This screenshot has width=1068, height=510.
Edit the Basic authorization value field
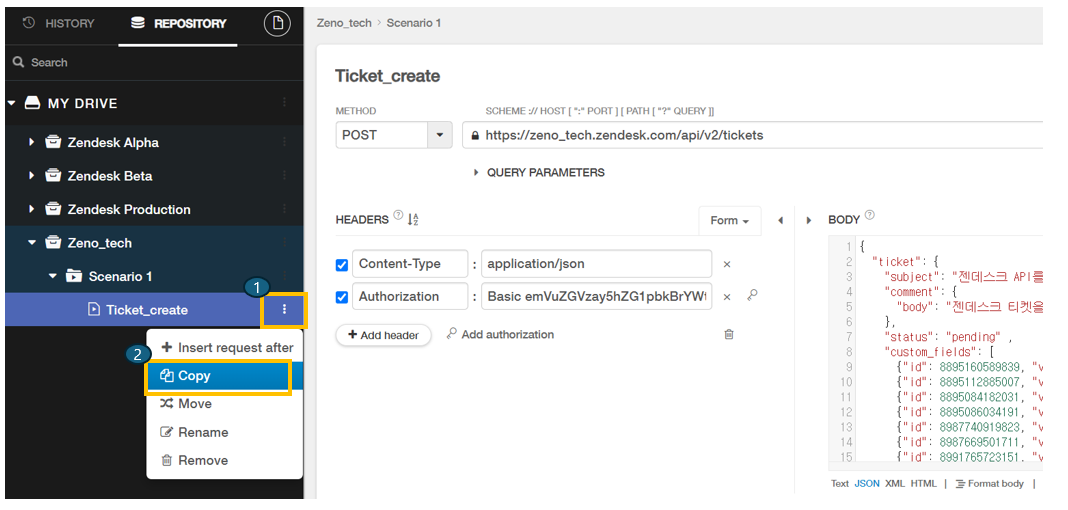pos(596,297)
